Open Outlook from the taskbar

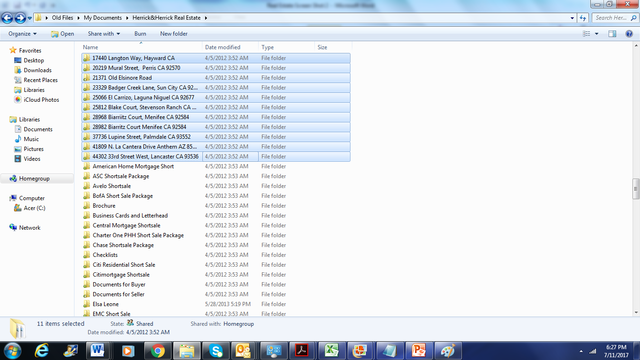point(244,351)
